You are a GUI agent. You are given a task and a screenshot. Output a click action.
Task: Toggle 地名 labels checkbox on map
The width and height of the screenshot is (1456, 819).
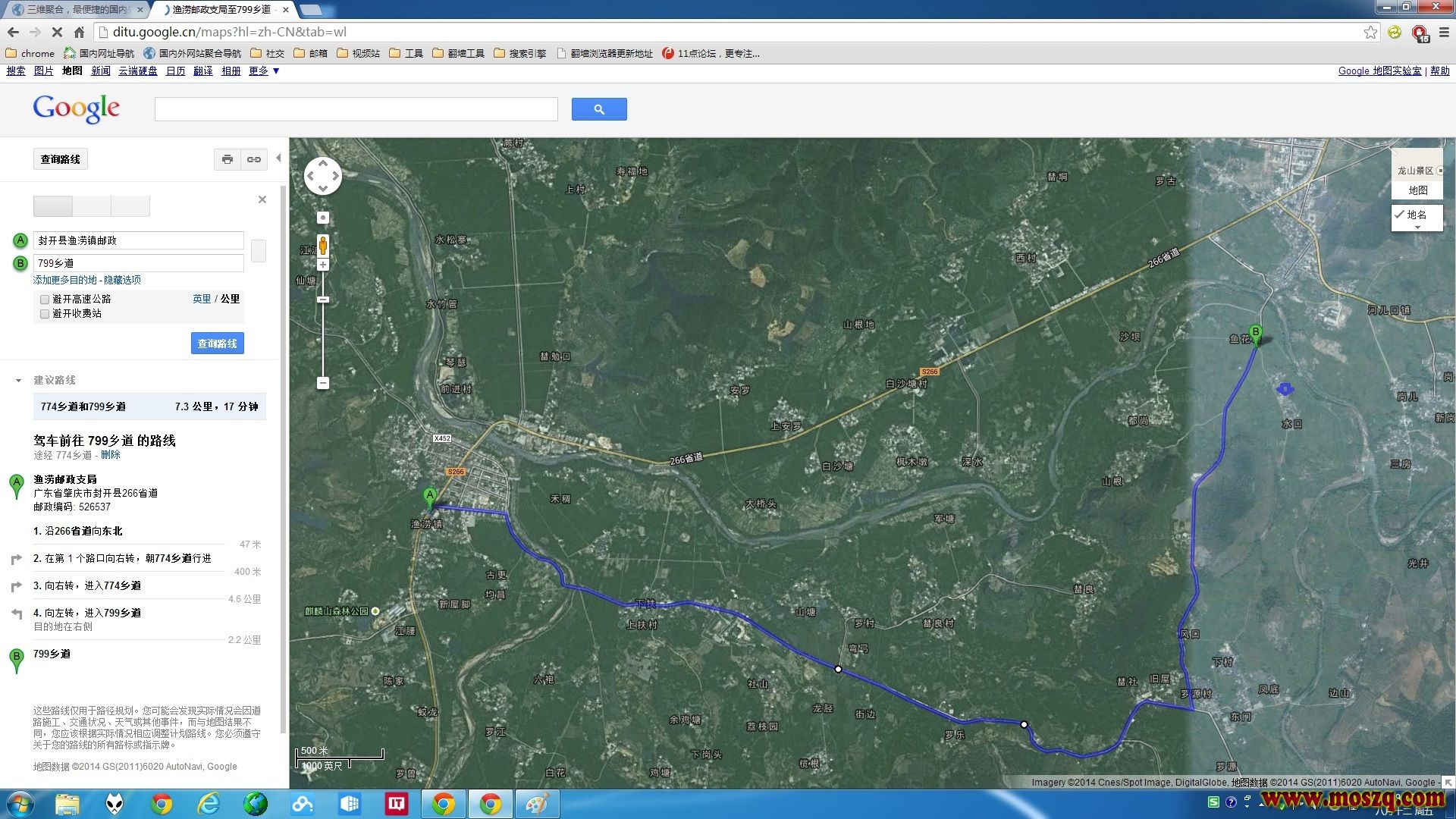click(x=1399, y=215)
